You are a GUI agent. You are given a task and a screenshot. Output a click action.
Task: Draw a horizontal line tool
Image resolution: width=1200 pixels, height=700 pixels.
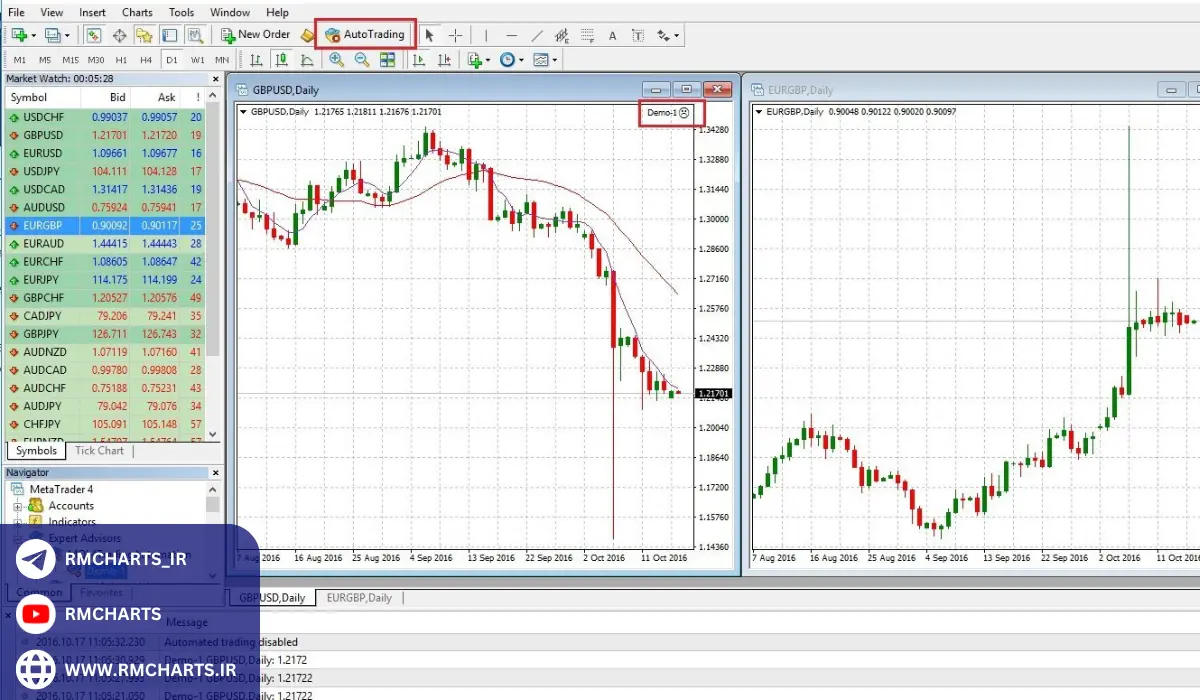coord(511,35)
